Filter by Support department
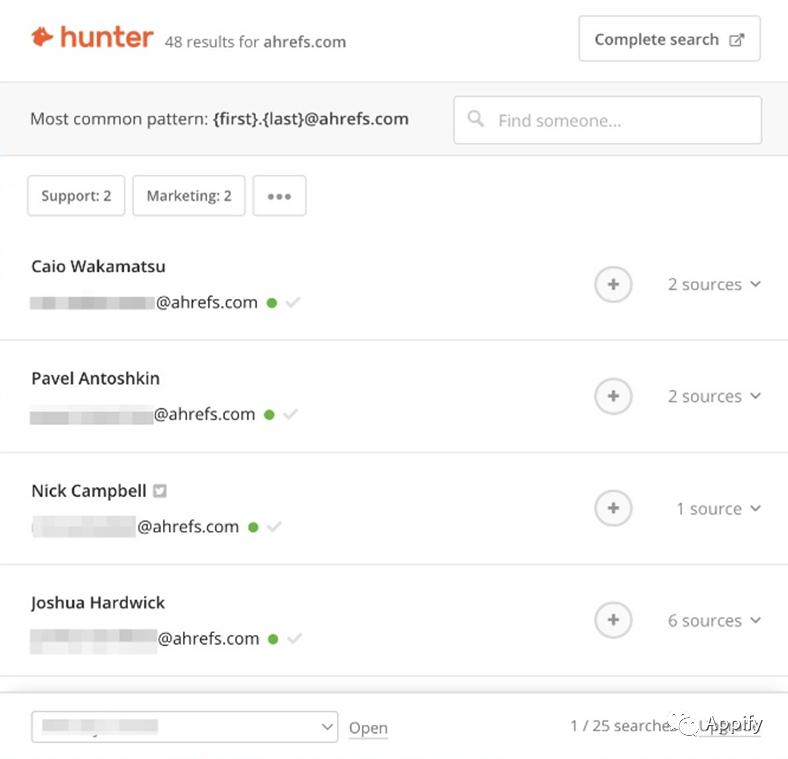 tap(76, 196)
